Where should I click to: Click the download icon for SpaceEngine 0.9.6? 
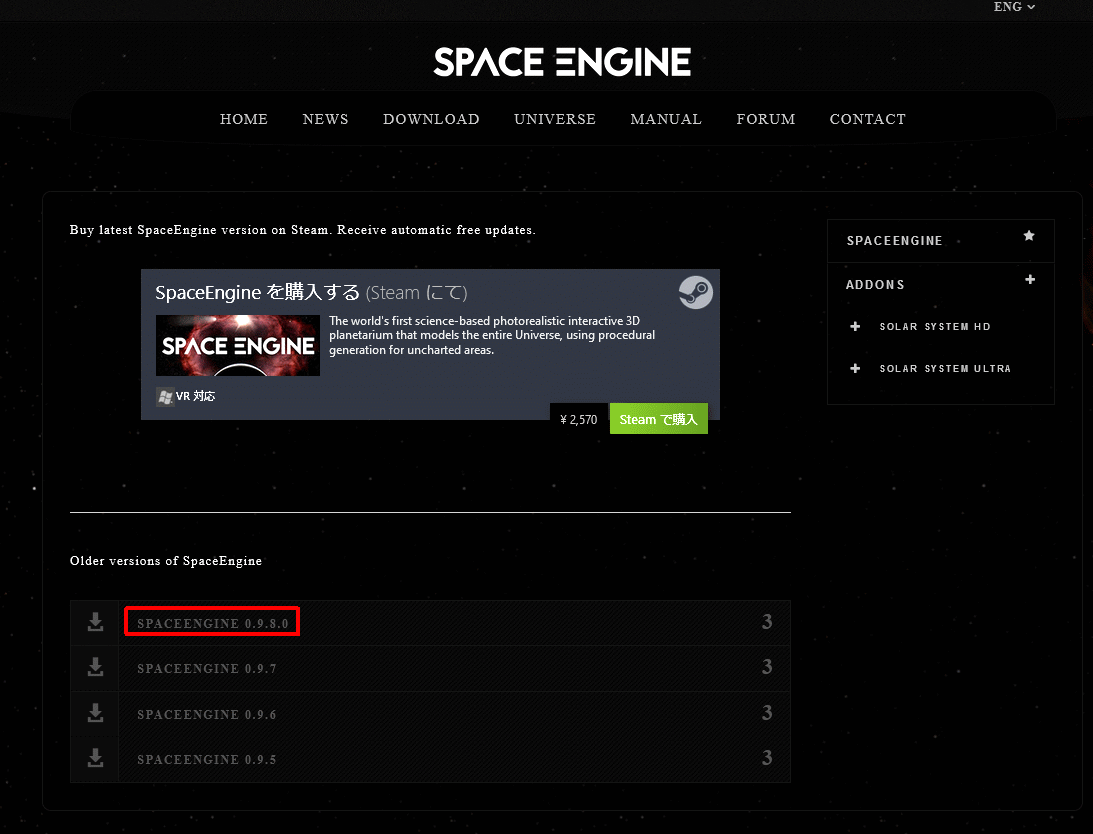(95, 713)
